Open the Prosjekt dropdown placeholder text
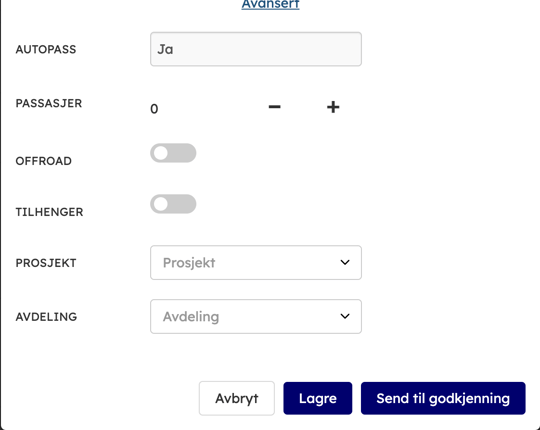Viewport: 540px width, 430px height. (x=189, y=263)
